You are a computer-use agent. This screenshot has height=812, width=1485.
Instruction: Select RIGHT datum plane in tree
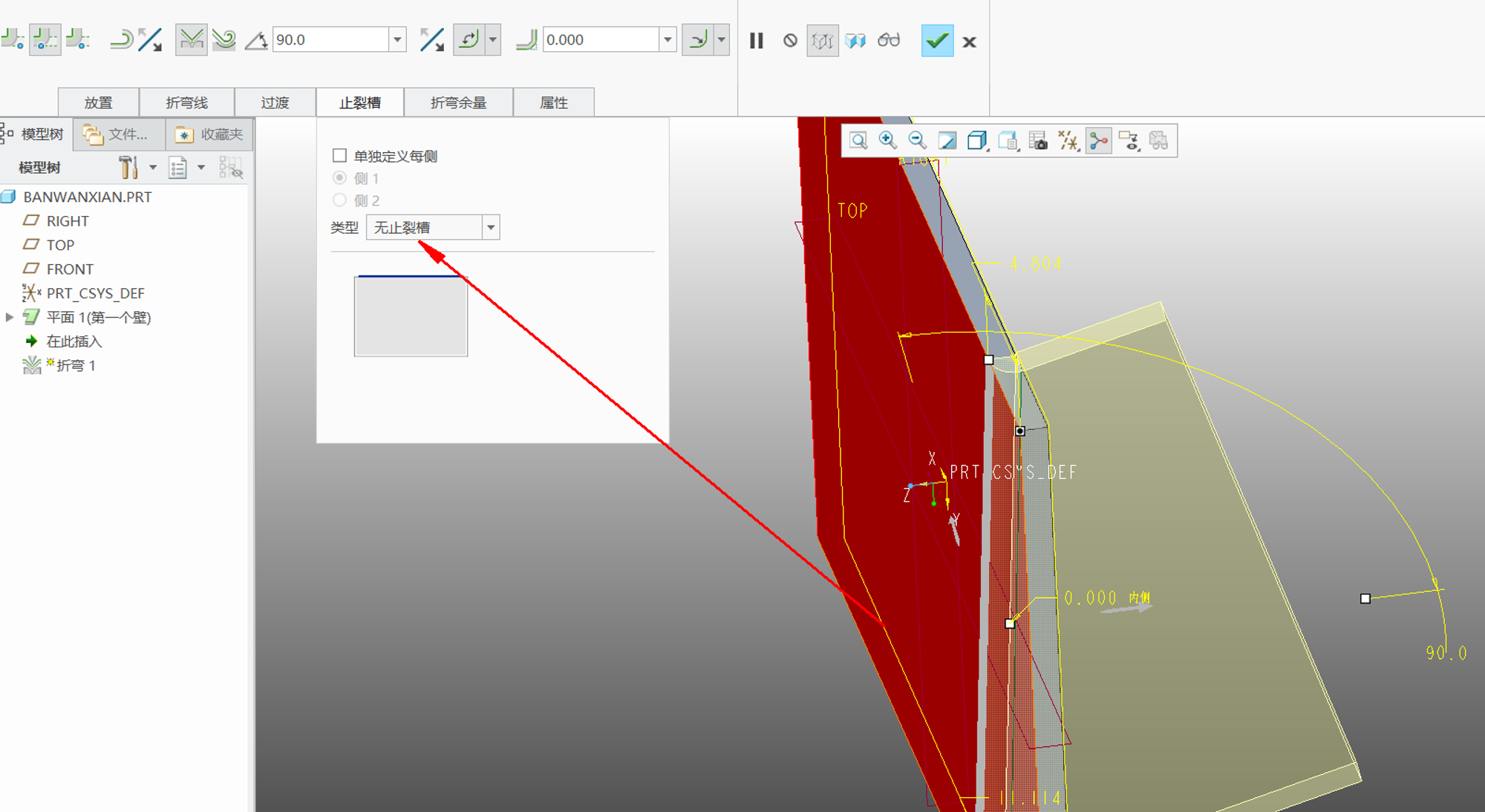click(68, 221)
